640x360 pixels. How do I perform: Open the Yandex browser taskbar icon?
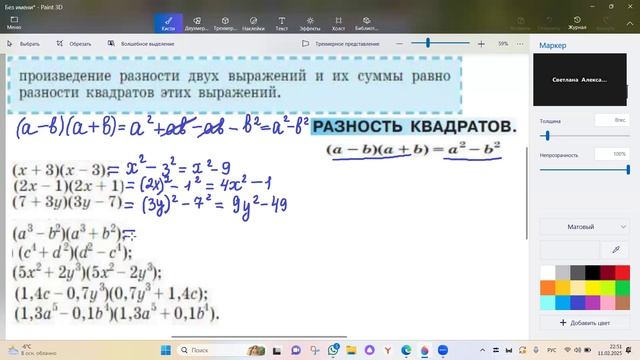click(388, 350)
